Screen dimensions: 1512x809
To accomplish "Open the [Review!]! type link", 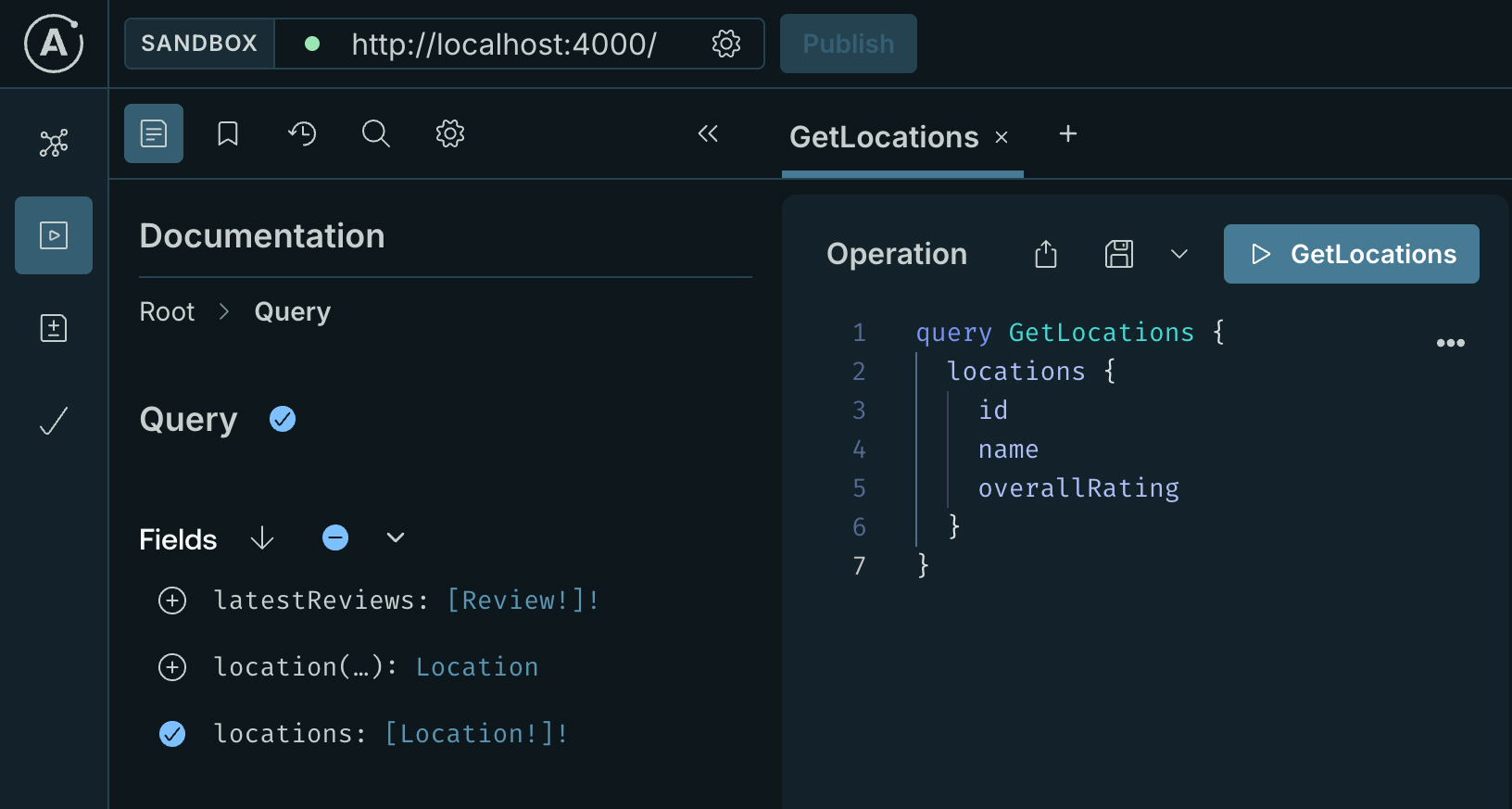I will 523,600.
